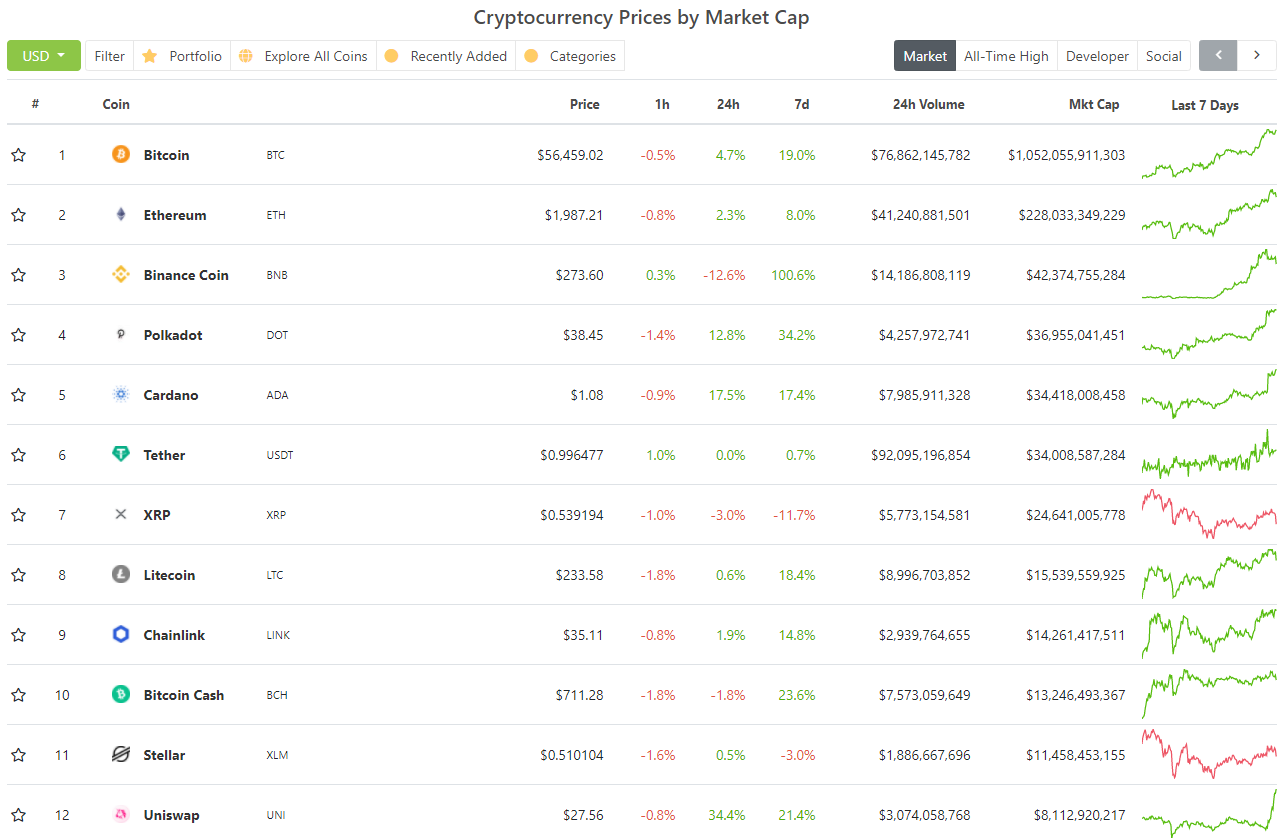This screenshot has width=1284, height=838.
Task: Star the Stellar row
Action: tap(18, 755)
